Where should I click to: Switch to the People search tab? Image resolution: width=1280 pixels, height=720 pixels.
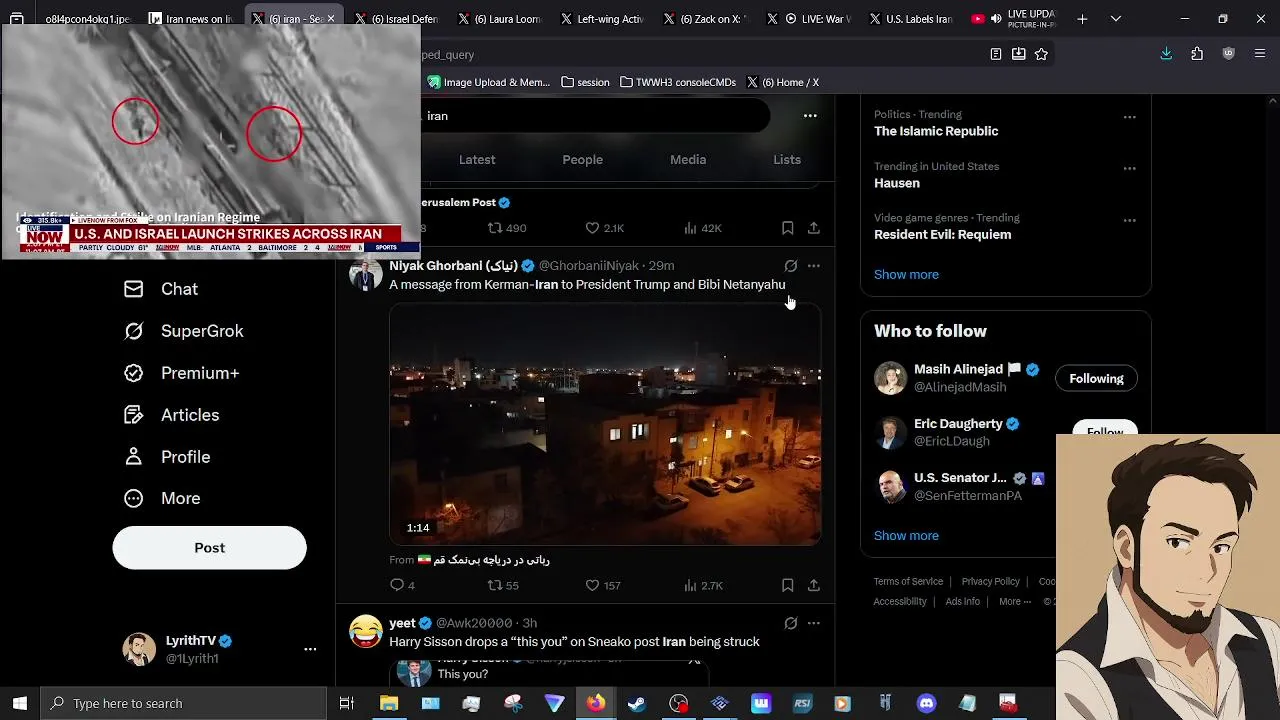pyautogui.click(x=582, y=160)
